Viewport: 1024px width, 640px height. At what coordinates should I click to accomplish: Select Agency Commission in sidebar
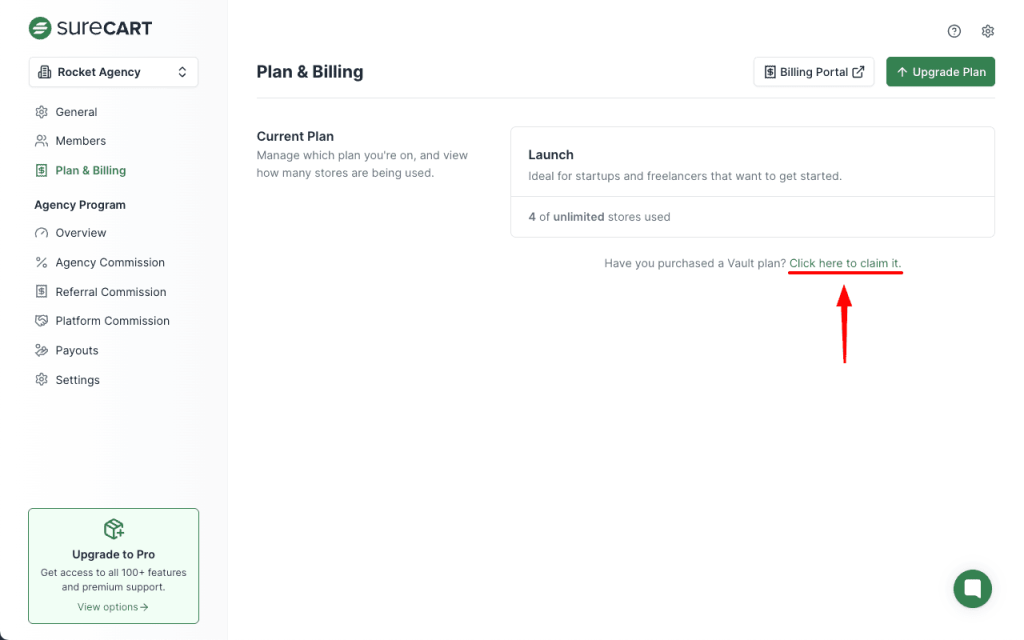coord(110,263)
